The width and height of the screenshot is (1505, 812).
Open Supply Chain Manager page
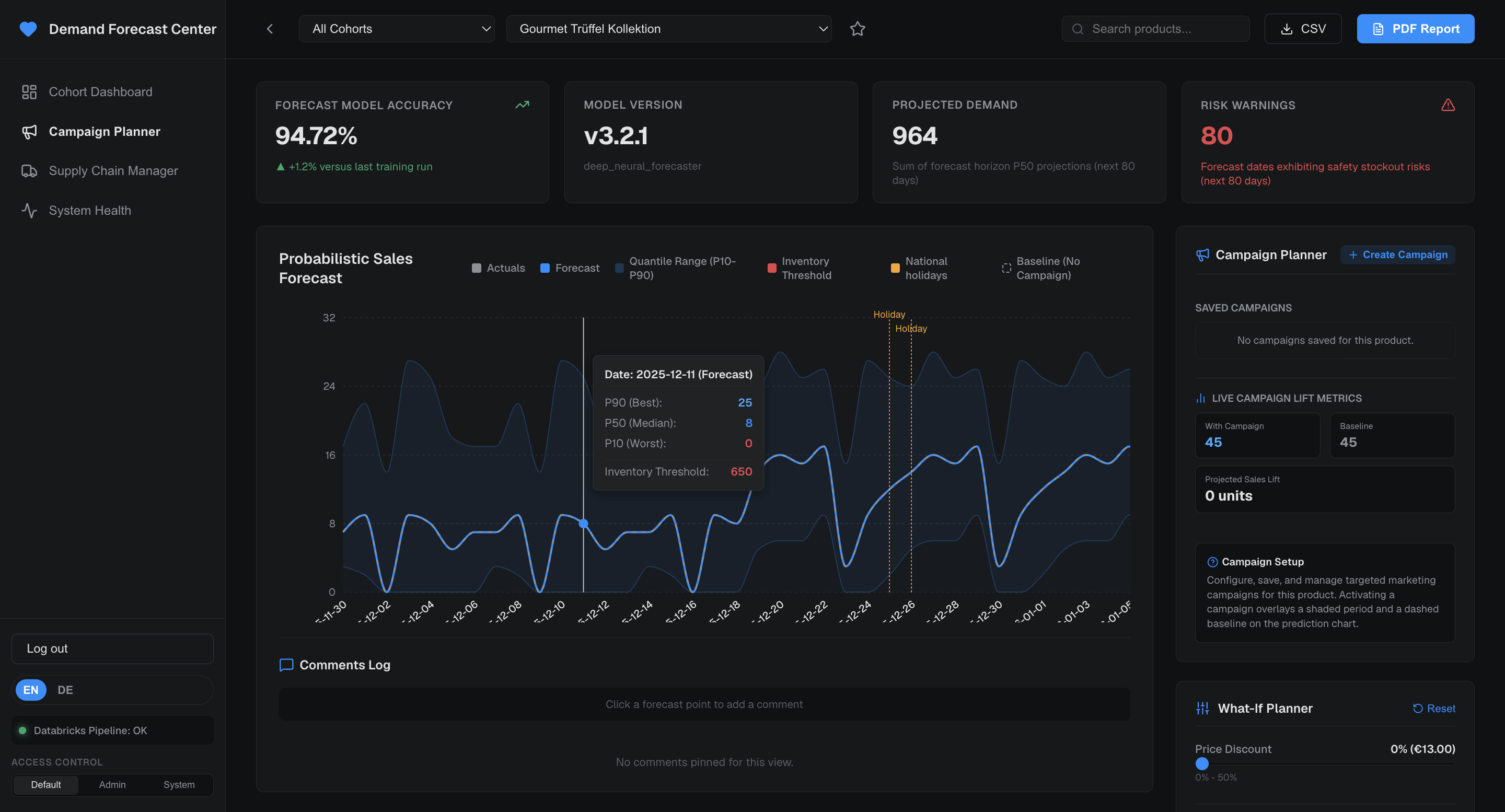click(x=112, y=170)
